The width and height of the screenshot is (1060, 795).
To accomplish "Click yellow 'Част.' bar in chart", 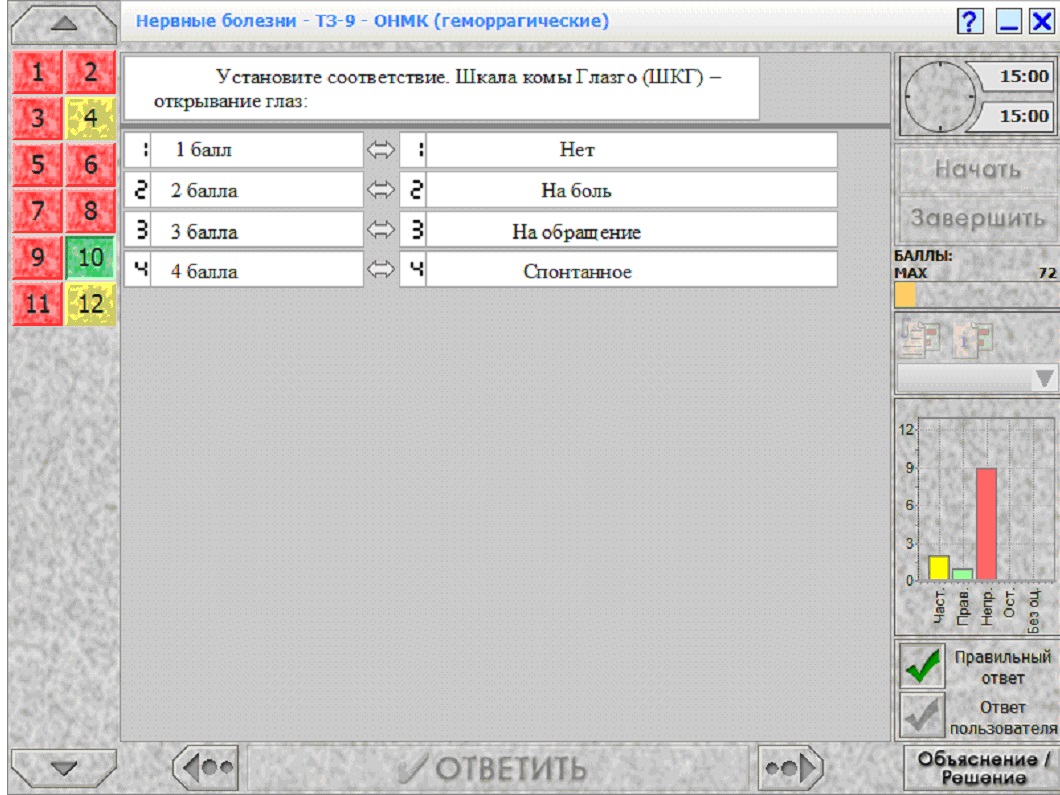I will coord(939,568).
